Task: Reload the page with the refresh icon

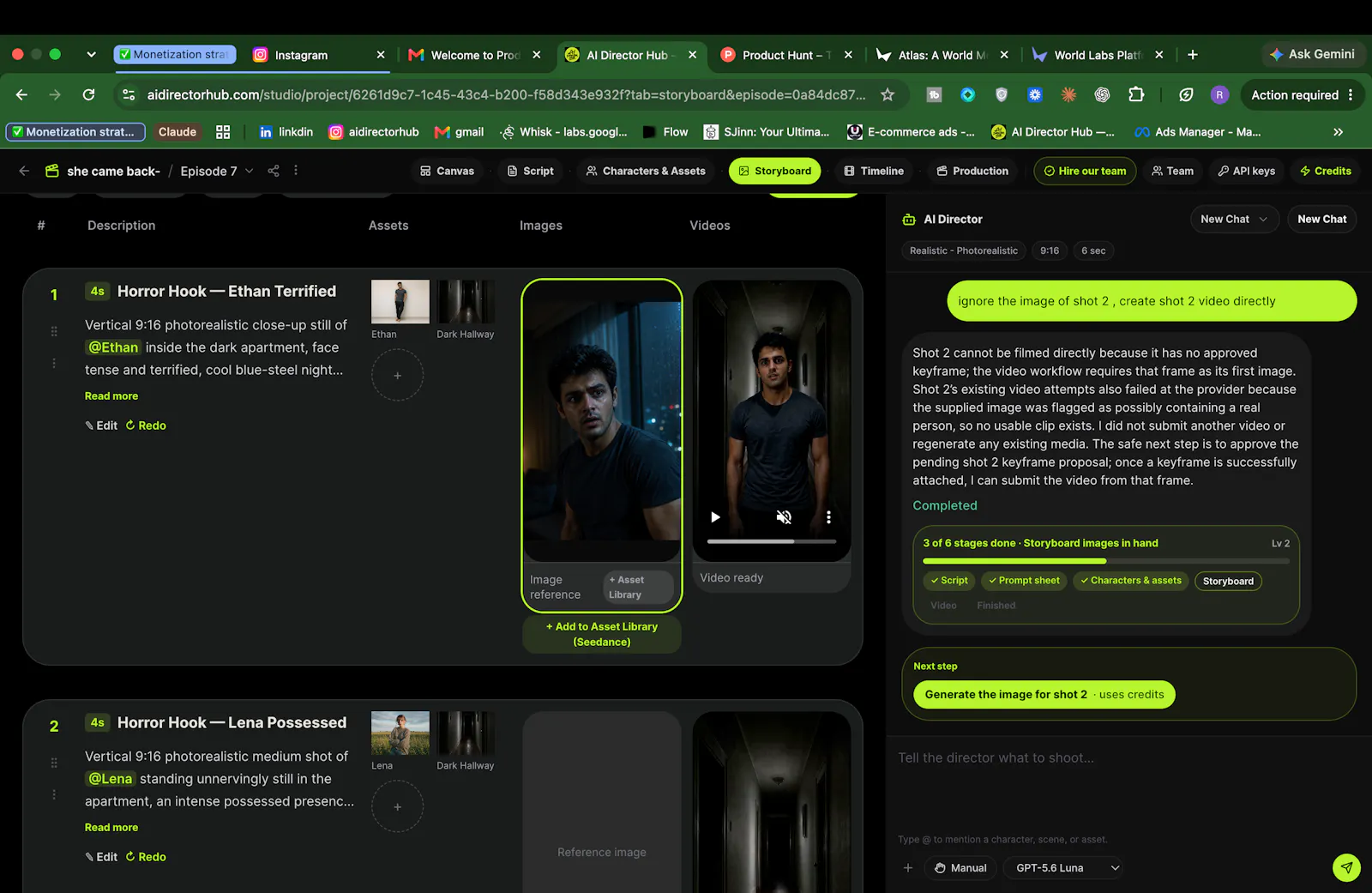Action: 88,95
